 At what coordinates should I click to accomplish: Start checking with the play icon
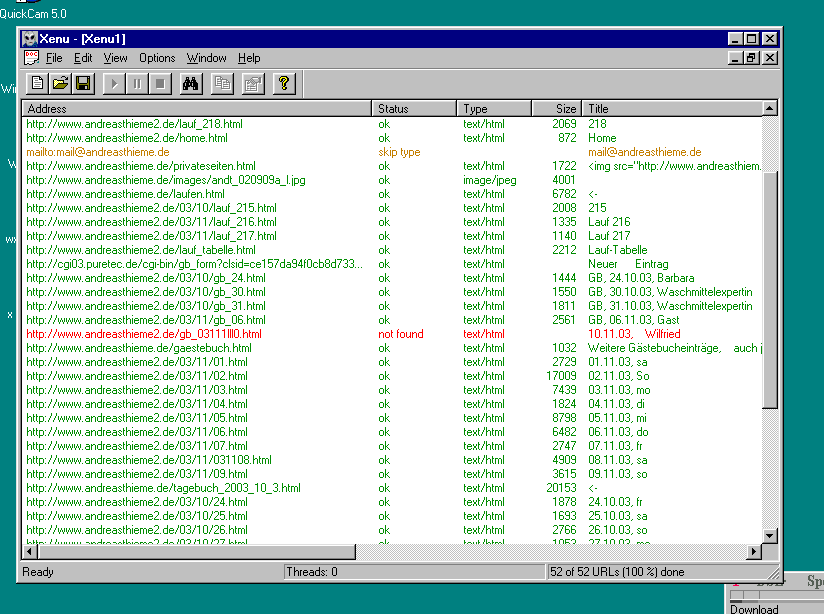114,84
